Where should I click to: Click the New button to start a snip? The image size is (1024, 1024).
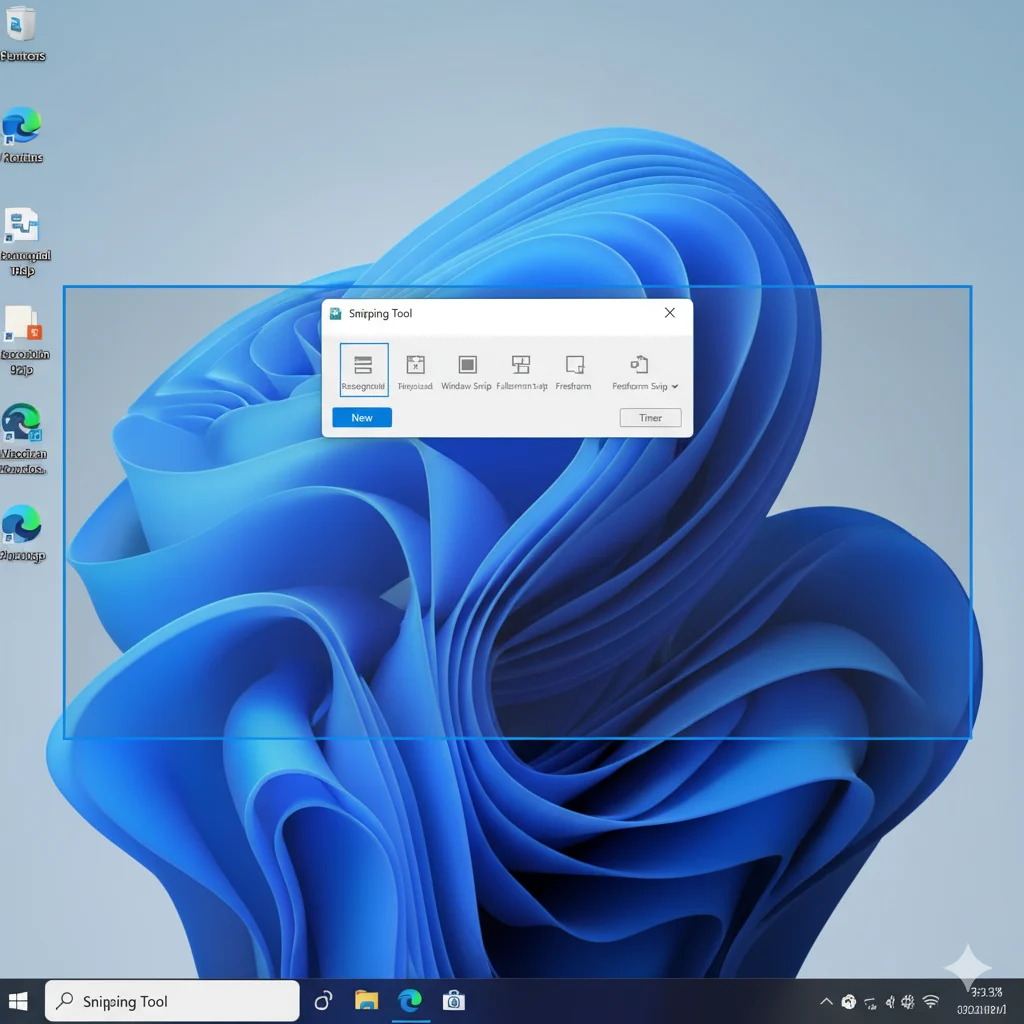(361, 417)
